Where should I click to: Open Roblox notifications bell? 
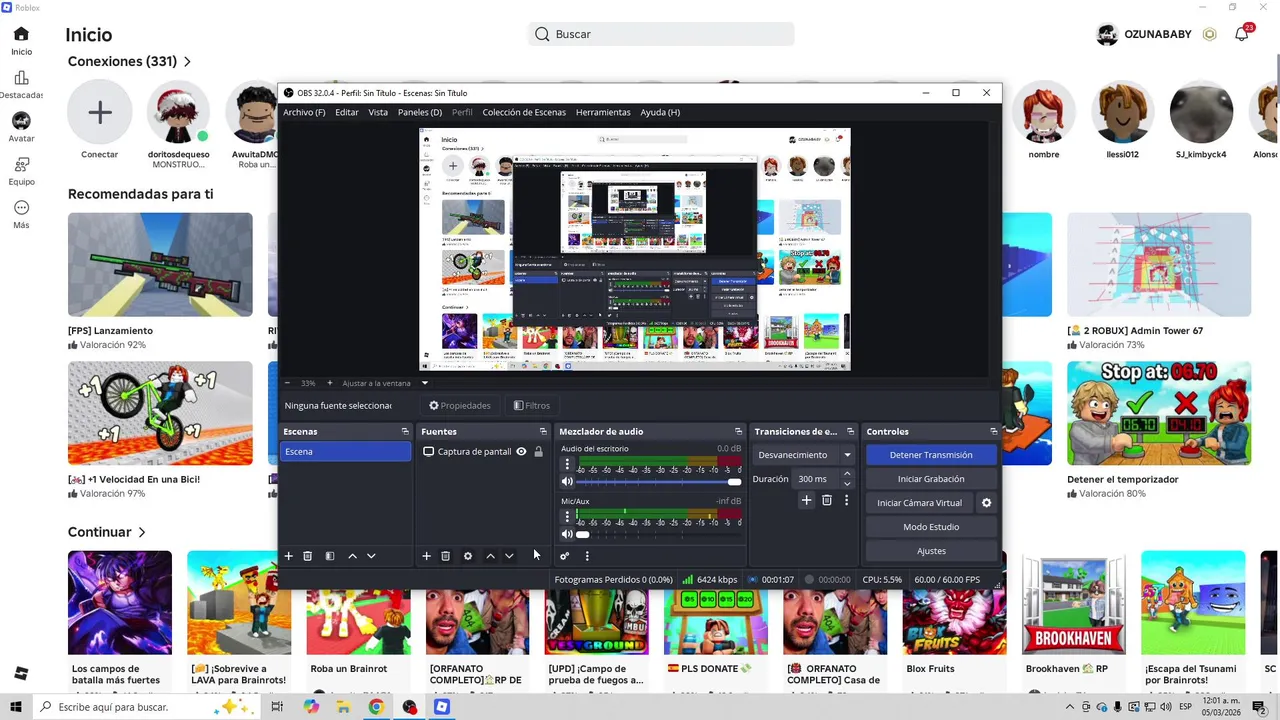pyautogui.click(x=1242, y=34)
